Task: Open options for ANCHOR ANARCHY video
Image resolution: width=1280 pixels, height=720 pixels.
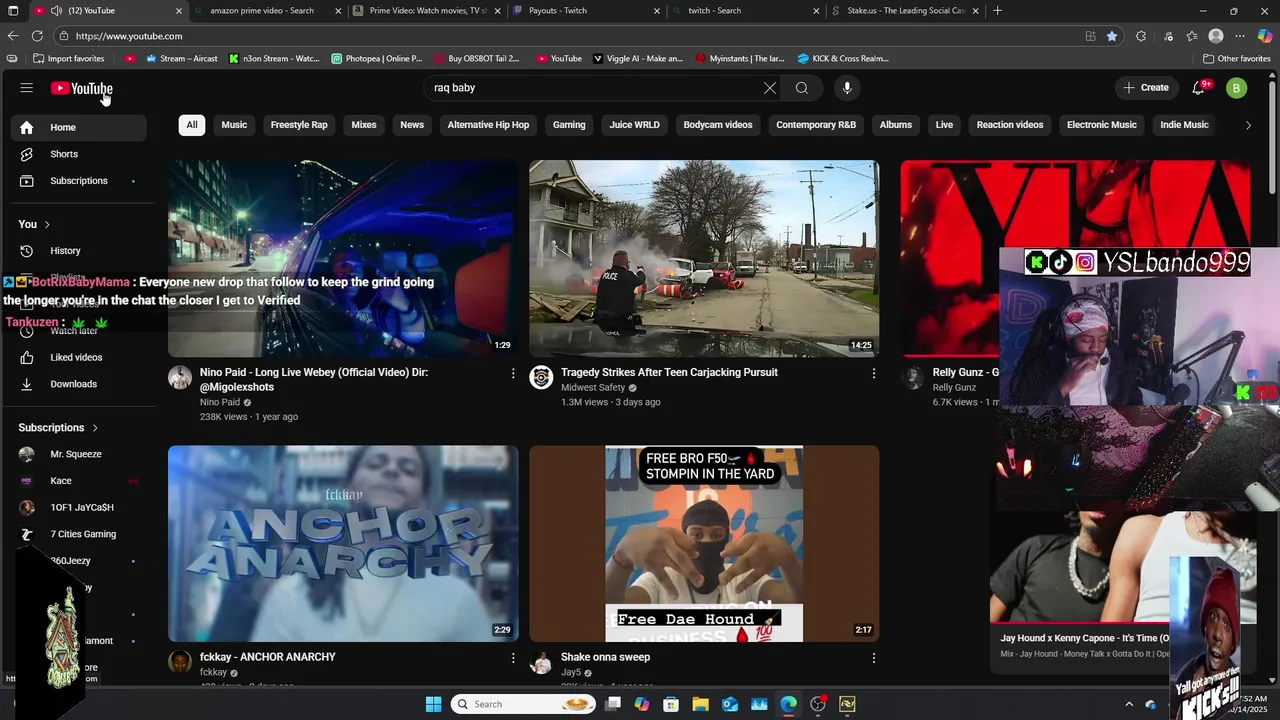Action: click(513, 658)
